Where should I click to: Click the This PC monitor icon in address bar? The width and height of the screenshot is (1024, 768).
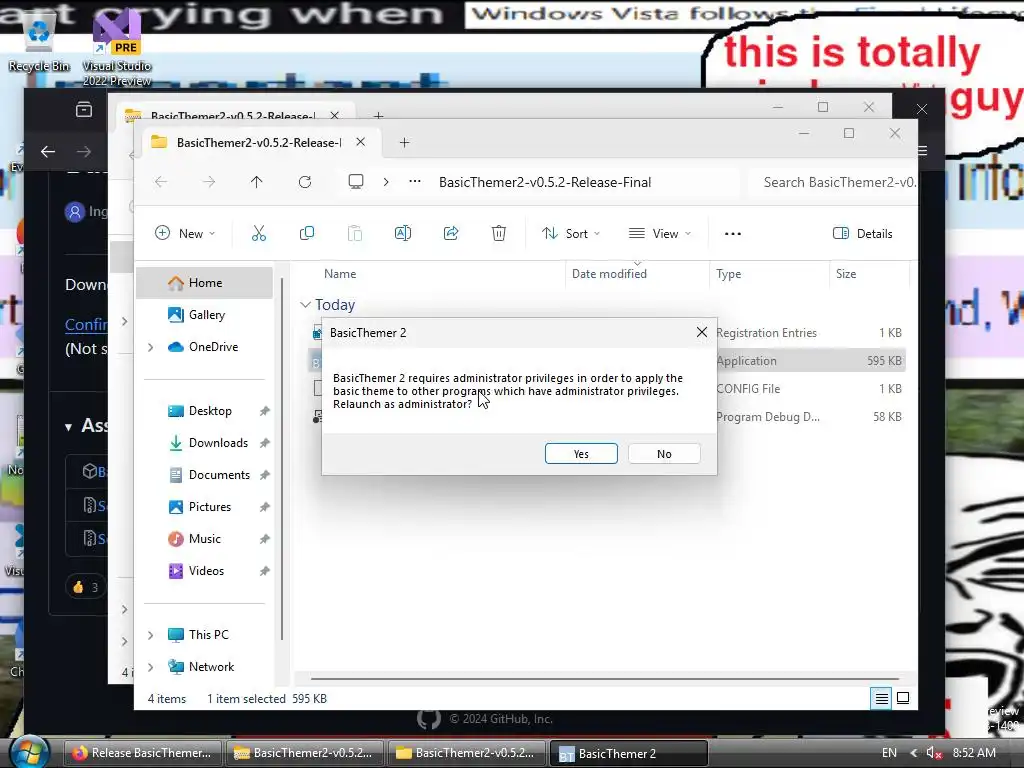[356, 182]
